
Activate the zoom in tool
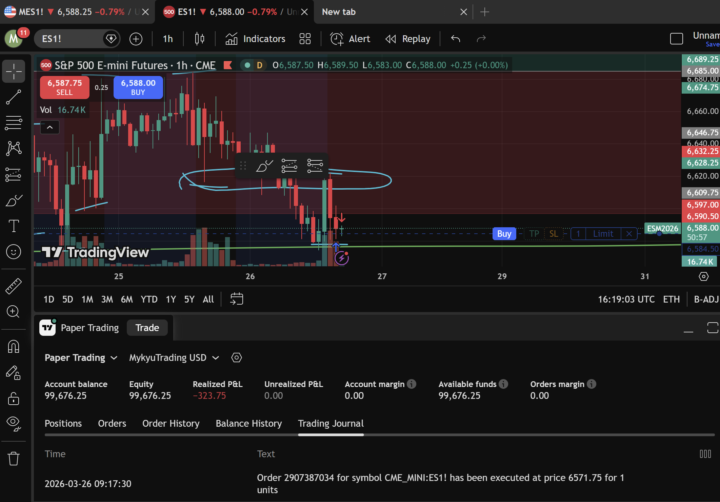click(x=14, y=311)
